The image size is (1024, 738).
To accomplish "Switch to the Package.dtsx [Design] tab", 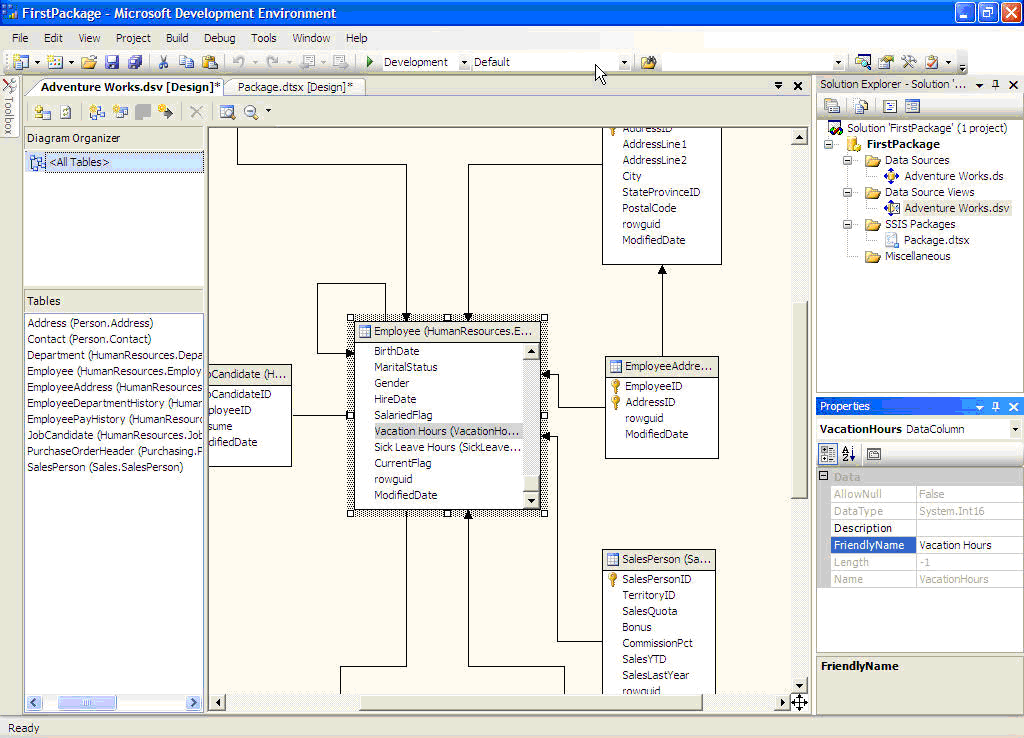I will click(x=294, y=87).
